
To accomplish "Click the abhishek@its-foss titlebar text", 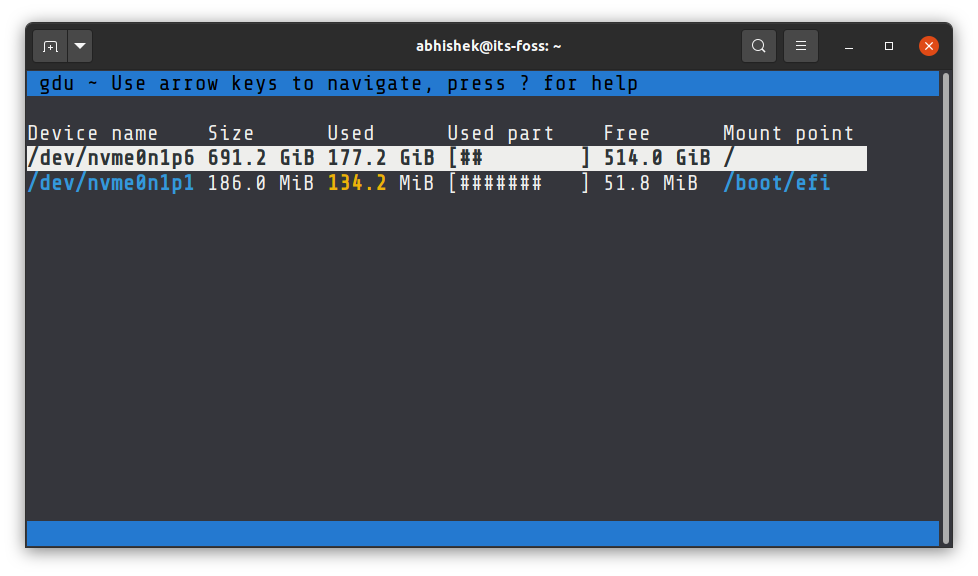I will [x=489, y=45].
